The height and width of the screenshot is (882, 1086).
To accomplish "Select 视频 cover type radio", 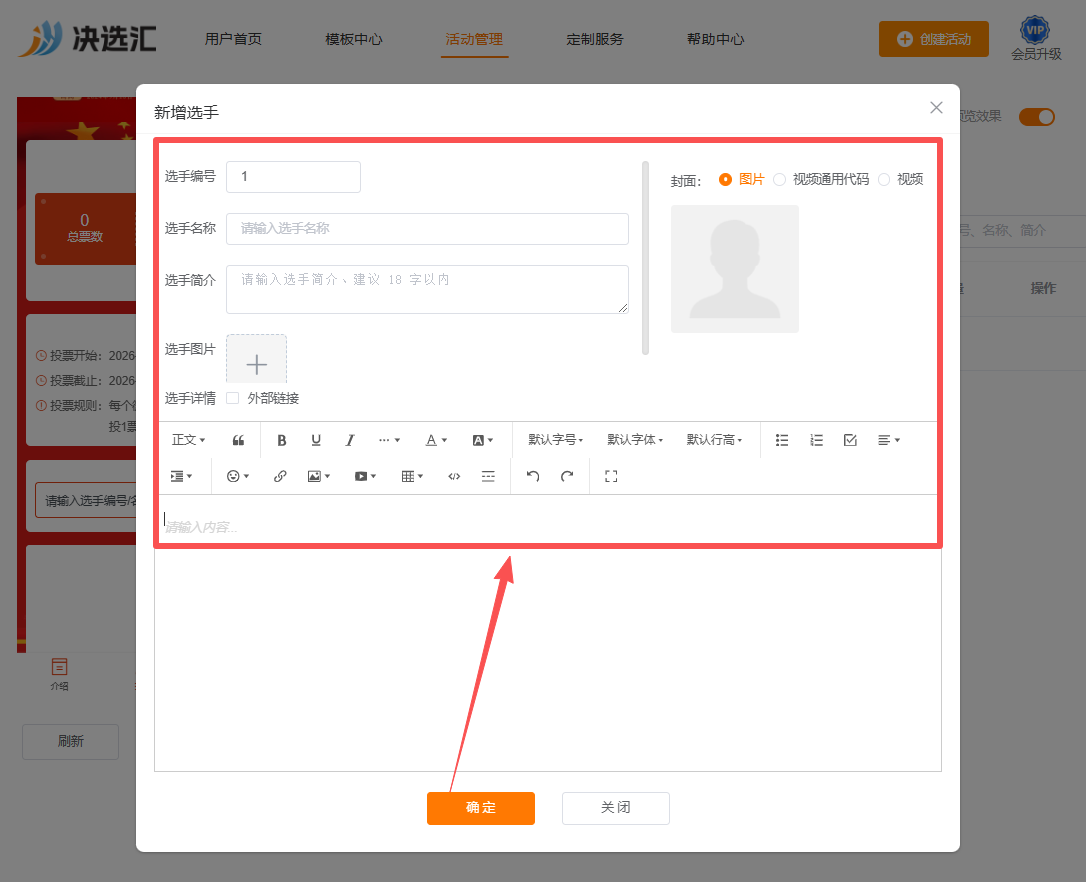I will [884, 179].
